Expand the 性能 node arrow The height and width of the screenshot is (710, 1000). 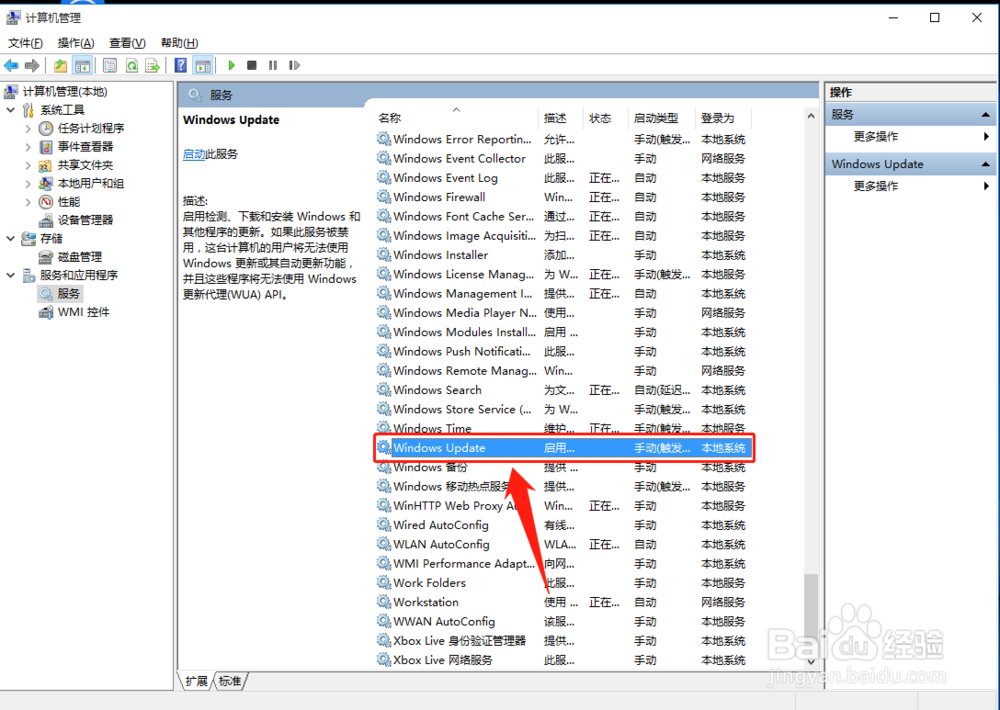pos(28,202)
